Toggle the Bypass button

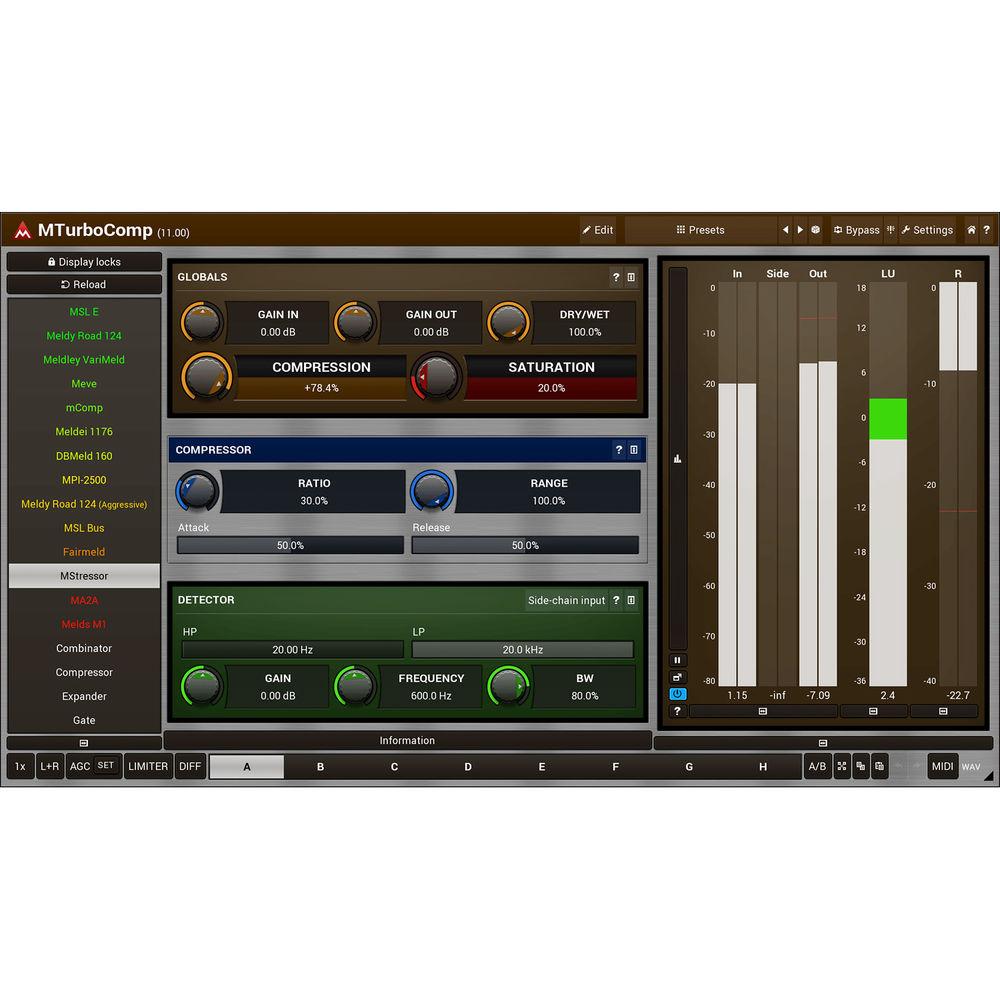click(x=856, y=230)
